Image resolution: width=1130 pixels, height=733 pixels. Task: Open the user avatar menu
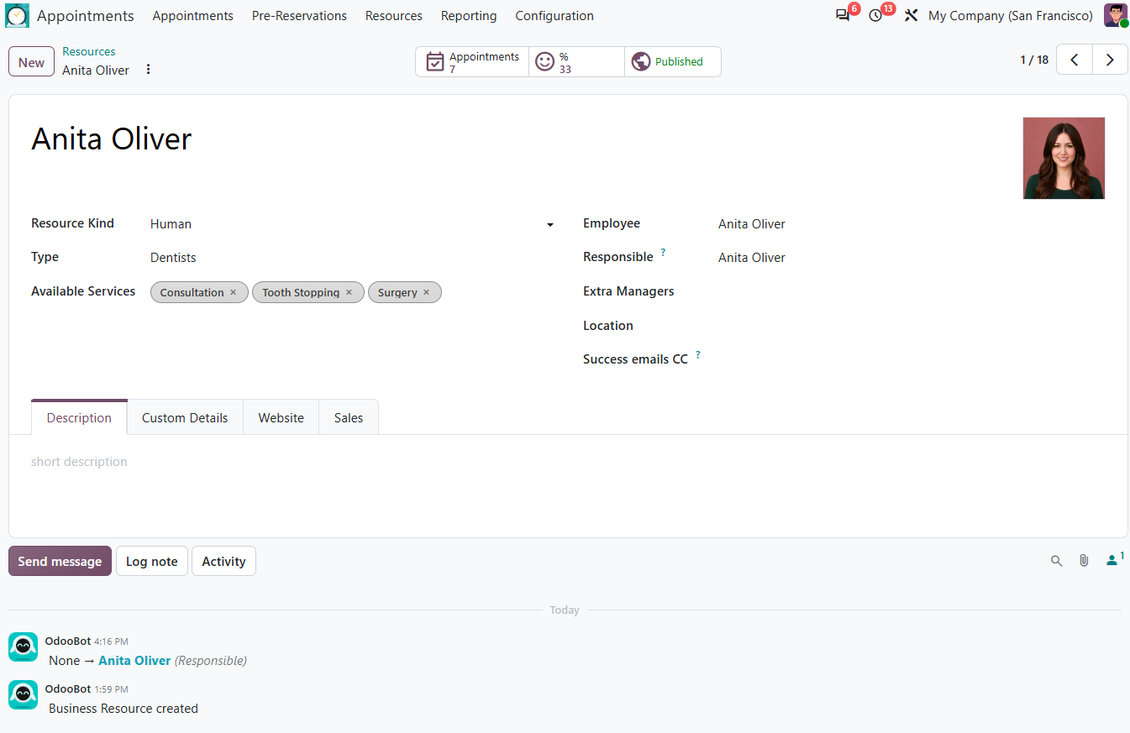point(1116,15)
